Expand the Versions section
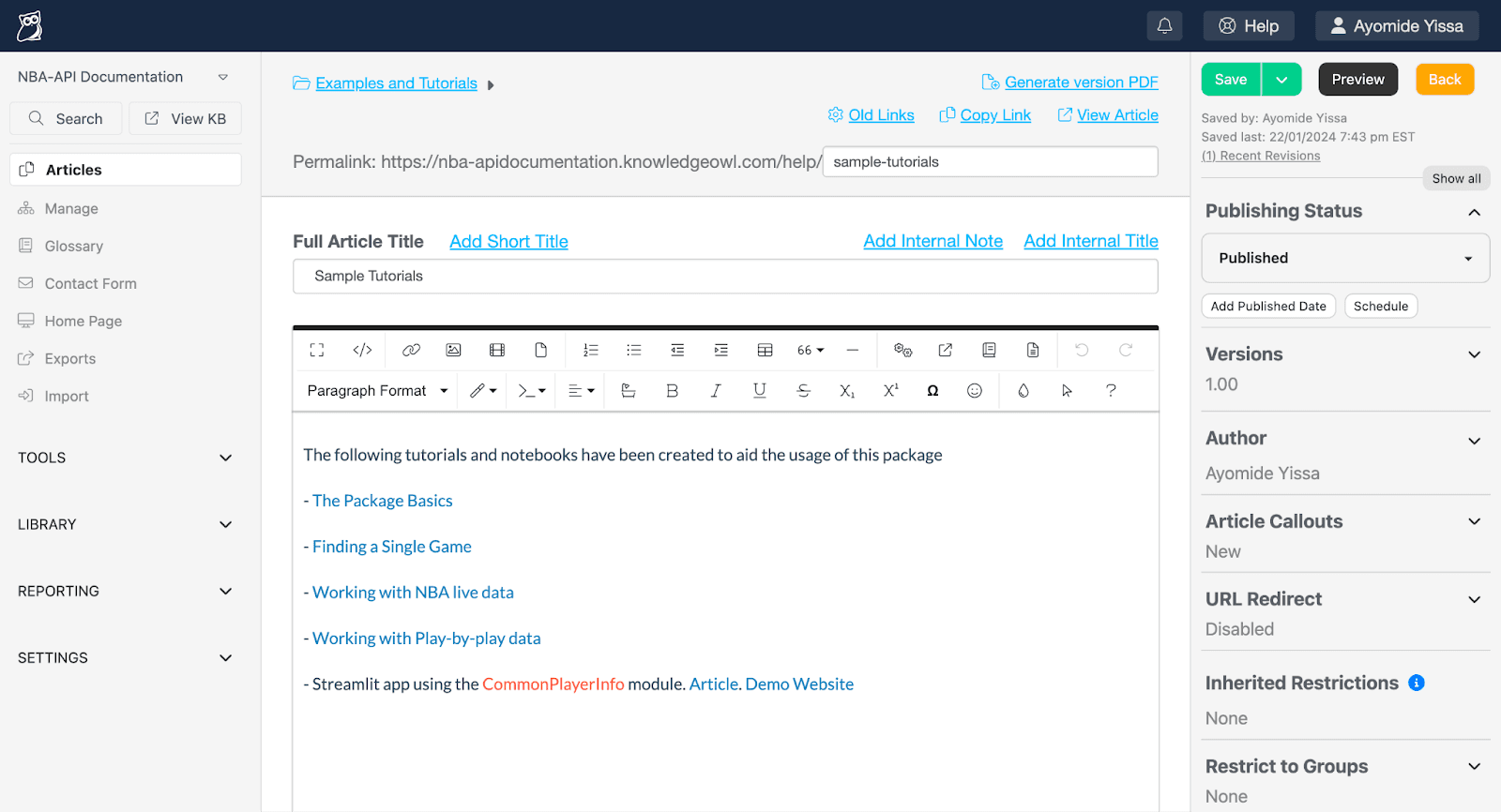The width and height of the screenshot is (1501, 812). pyautogui.click(x=1474, y=354)
